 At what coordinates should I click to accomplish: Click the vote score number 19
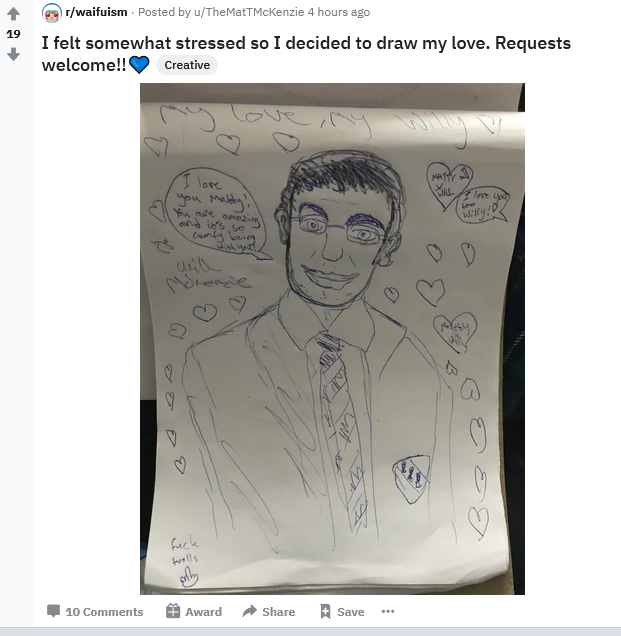(13, 34)
